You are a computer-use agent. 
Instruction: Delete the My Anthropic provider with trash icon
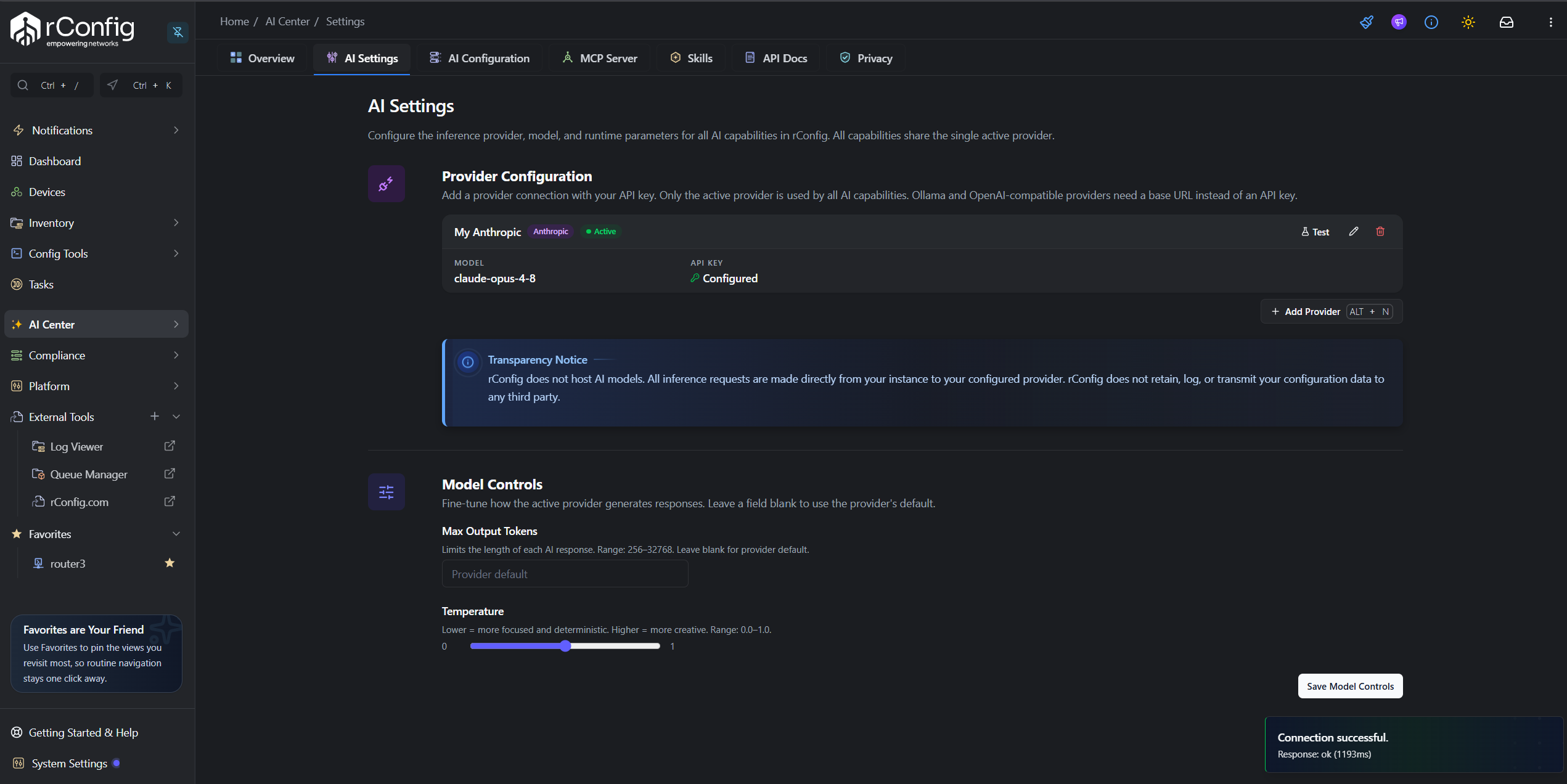pyautogui.click(x=1380, y=232)
